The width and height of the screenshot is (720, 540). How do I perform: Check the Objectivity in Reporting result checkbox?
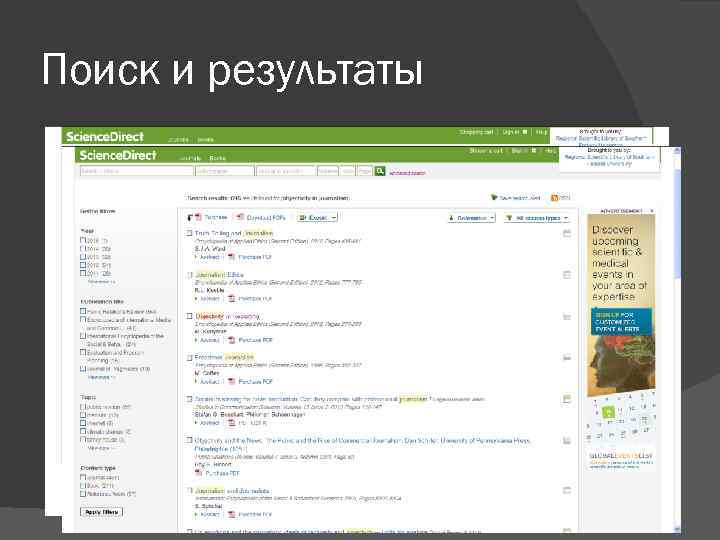point(189,316)
